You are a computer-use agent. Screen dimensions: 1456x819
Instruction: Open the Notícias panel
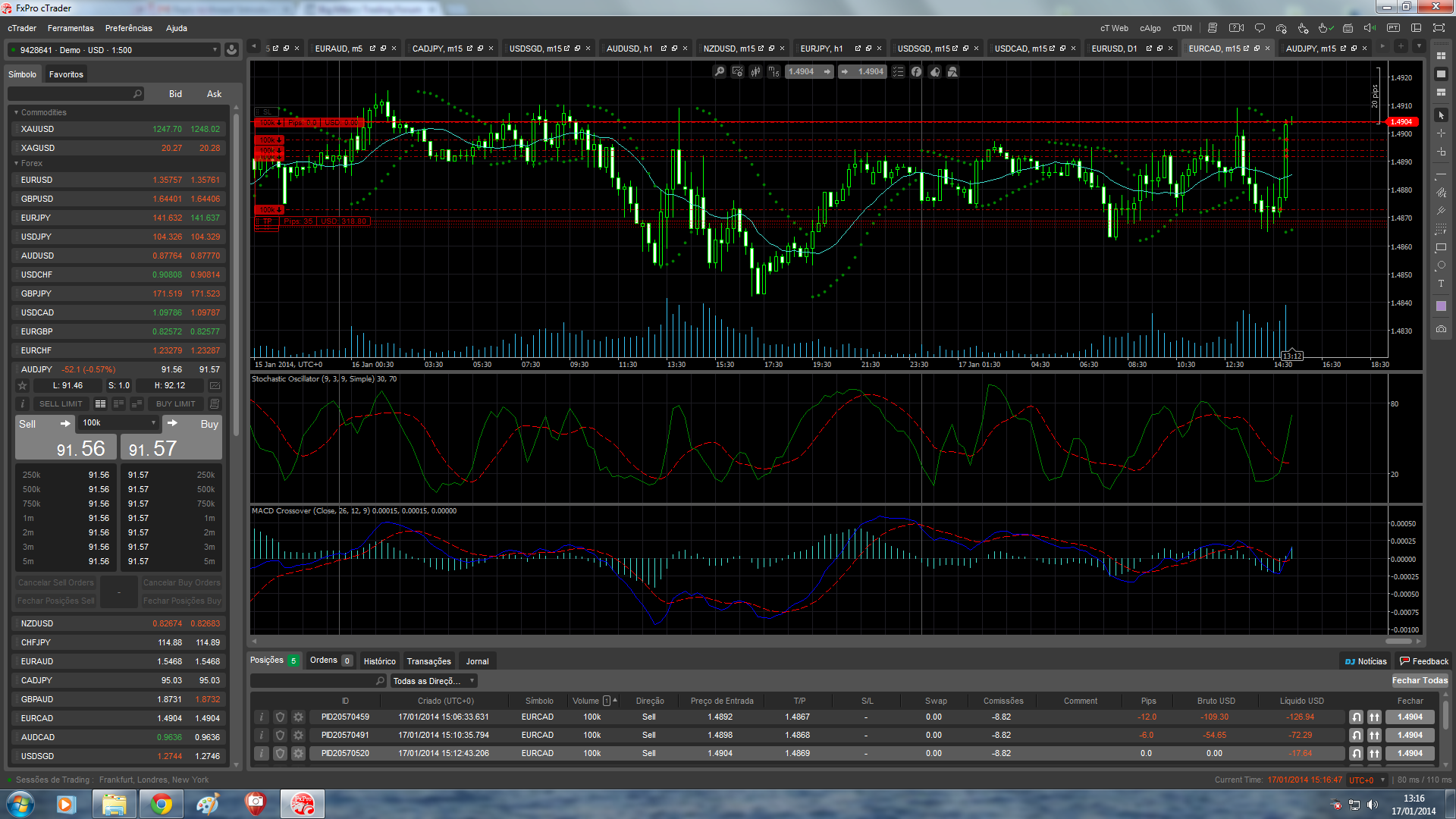[x=1366, y=661]
